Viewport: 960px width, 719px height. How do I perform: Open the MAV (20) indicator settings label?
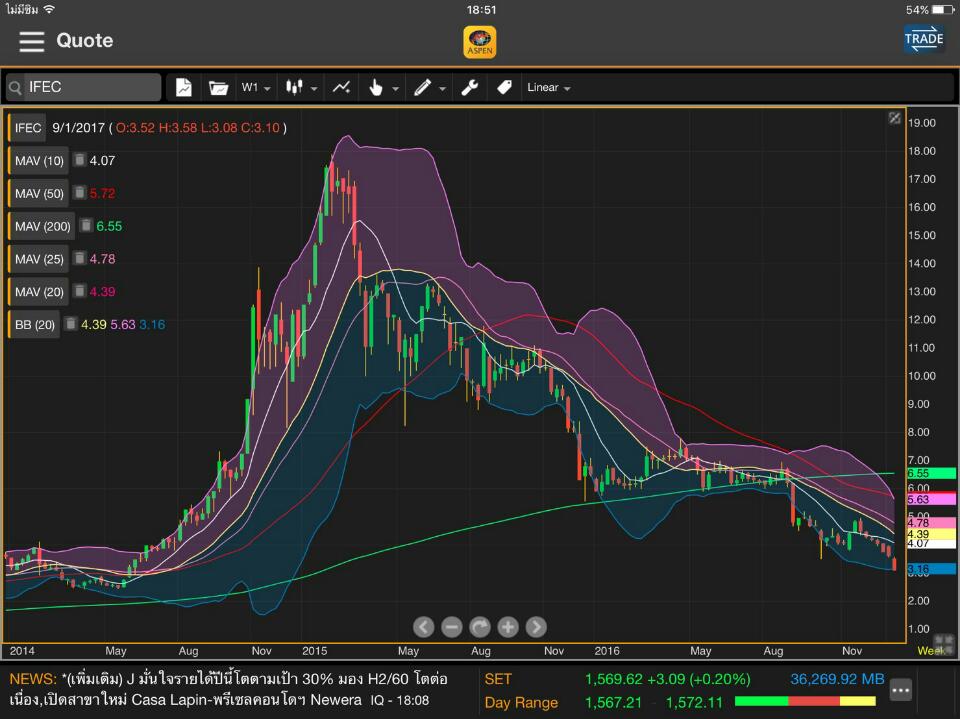click(x=39, y=292)
